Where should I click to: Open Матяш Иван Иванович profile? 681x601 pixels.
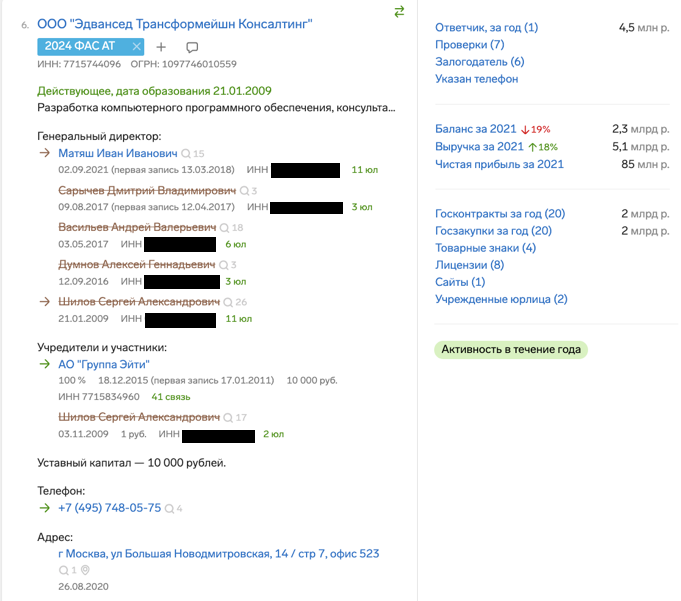(118, 153)
